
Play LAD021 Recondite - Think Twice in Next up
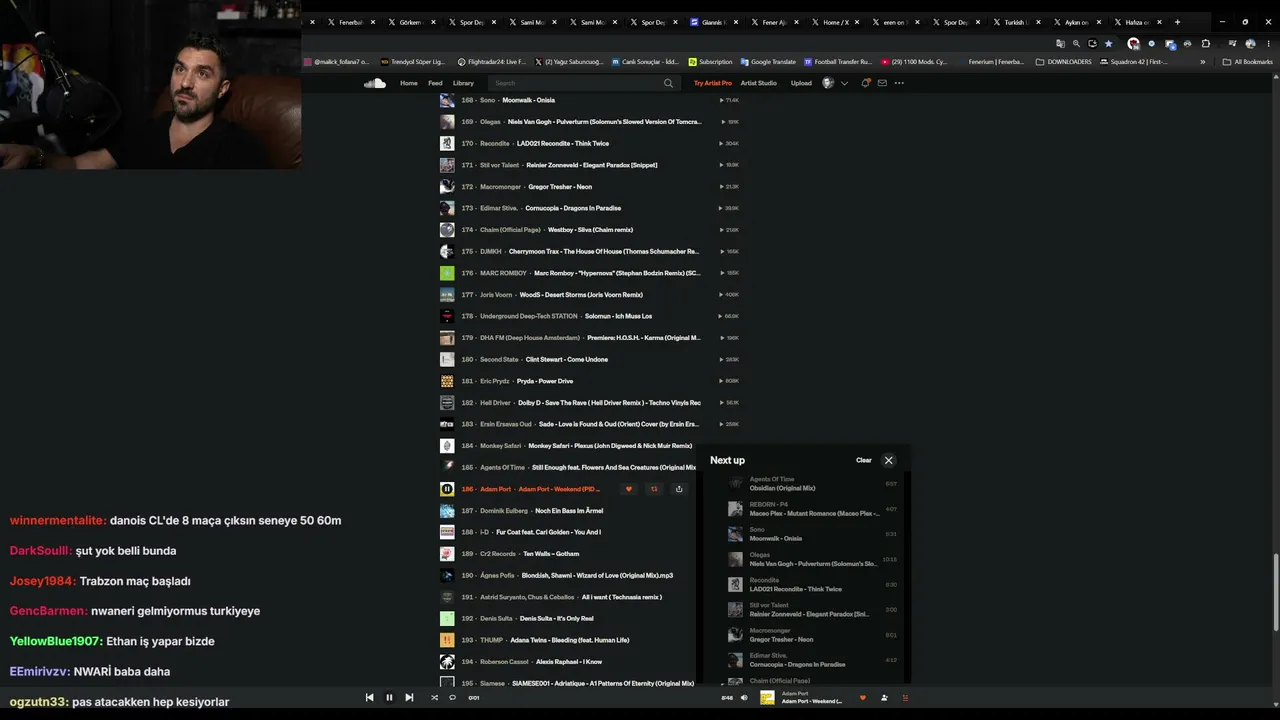click(796, 589)
